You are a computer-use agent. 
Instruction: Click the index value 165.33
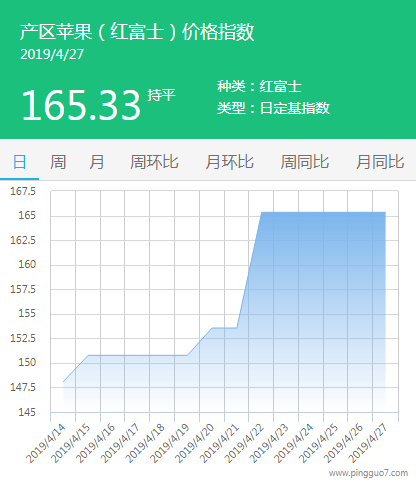[81, 105]
